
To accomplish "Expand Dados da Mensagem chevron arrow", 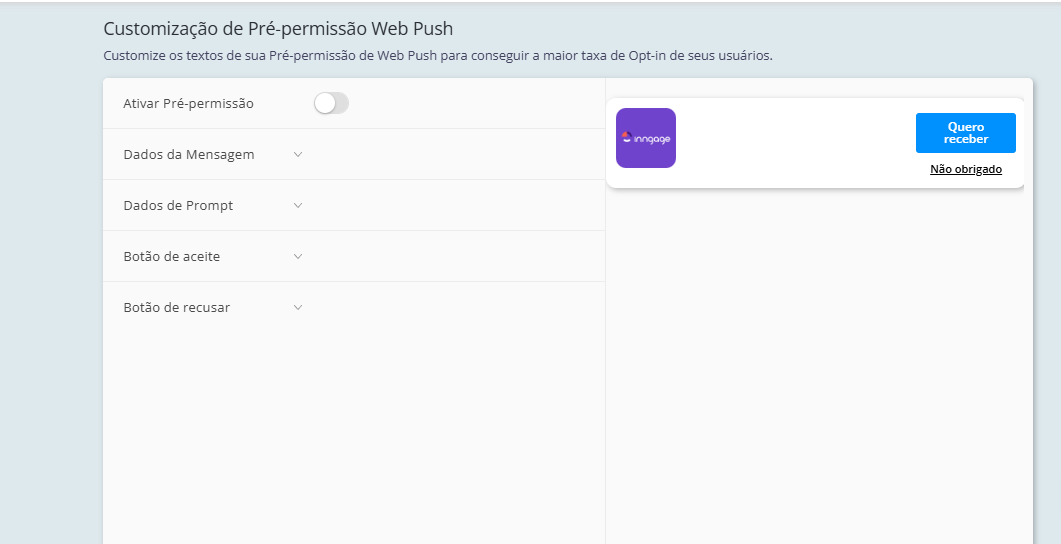I will 298,154.
